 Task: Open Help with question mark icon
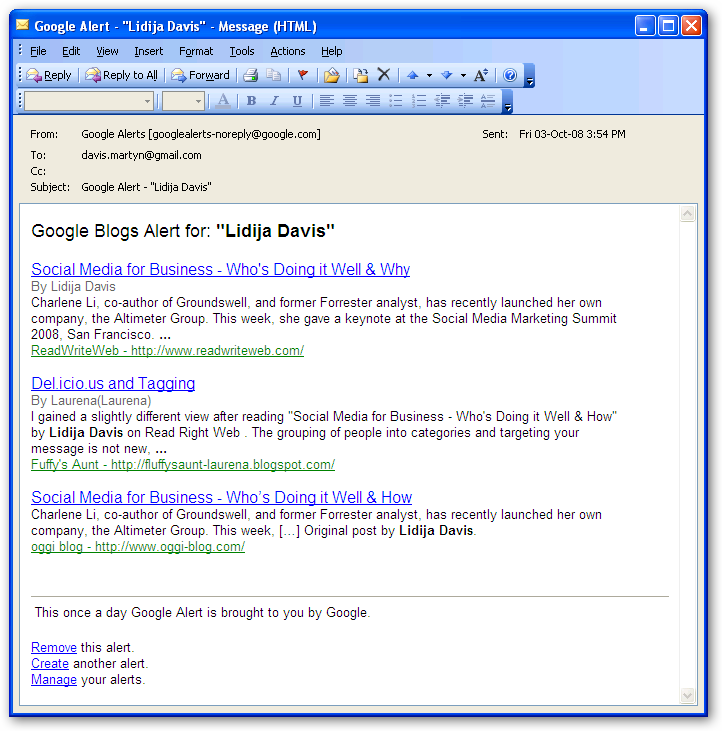[510, 75]
